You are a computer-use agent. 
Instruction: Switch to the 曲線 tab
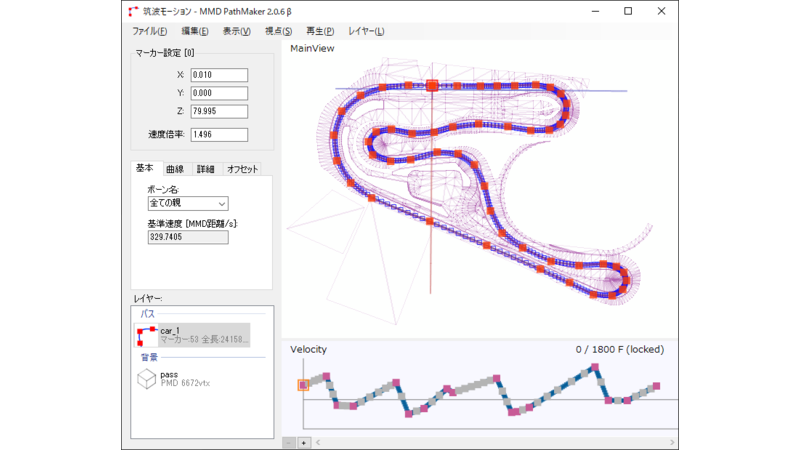[175, 169]
